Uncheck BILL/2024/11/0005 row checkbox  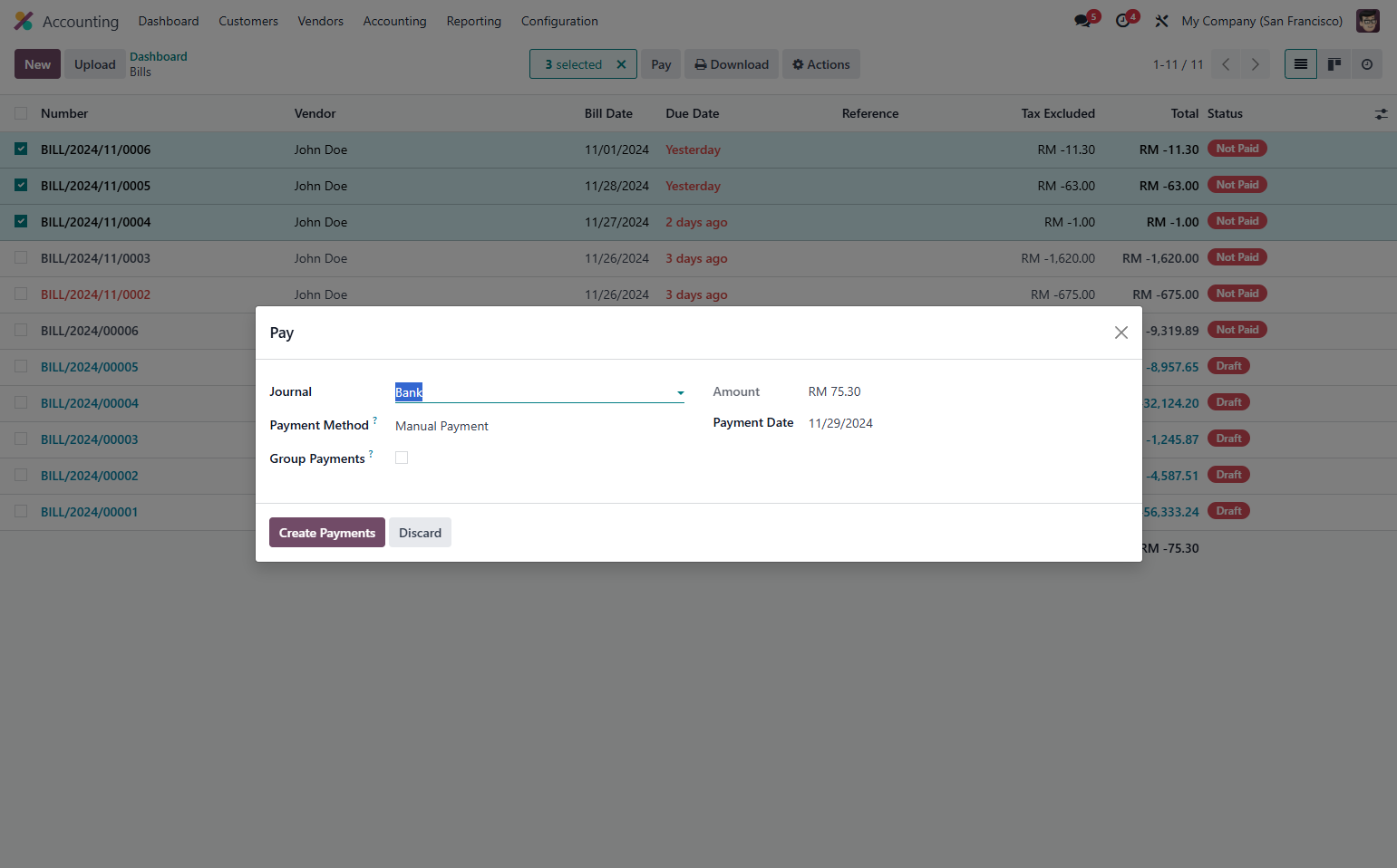pyautogui.click(x=21, y=186)
